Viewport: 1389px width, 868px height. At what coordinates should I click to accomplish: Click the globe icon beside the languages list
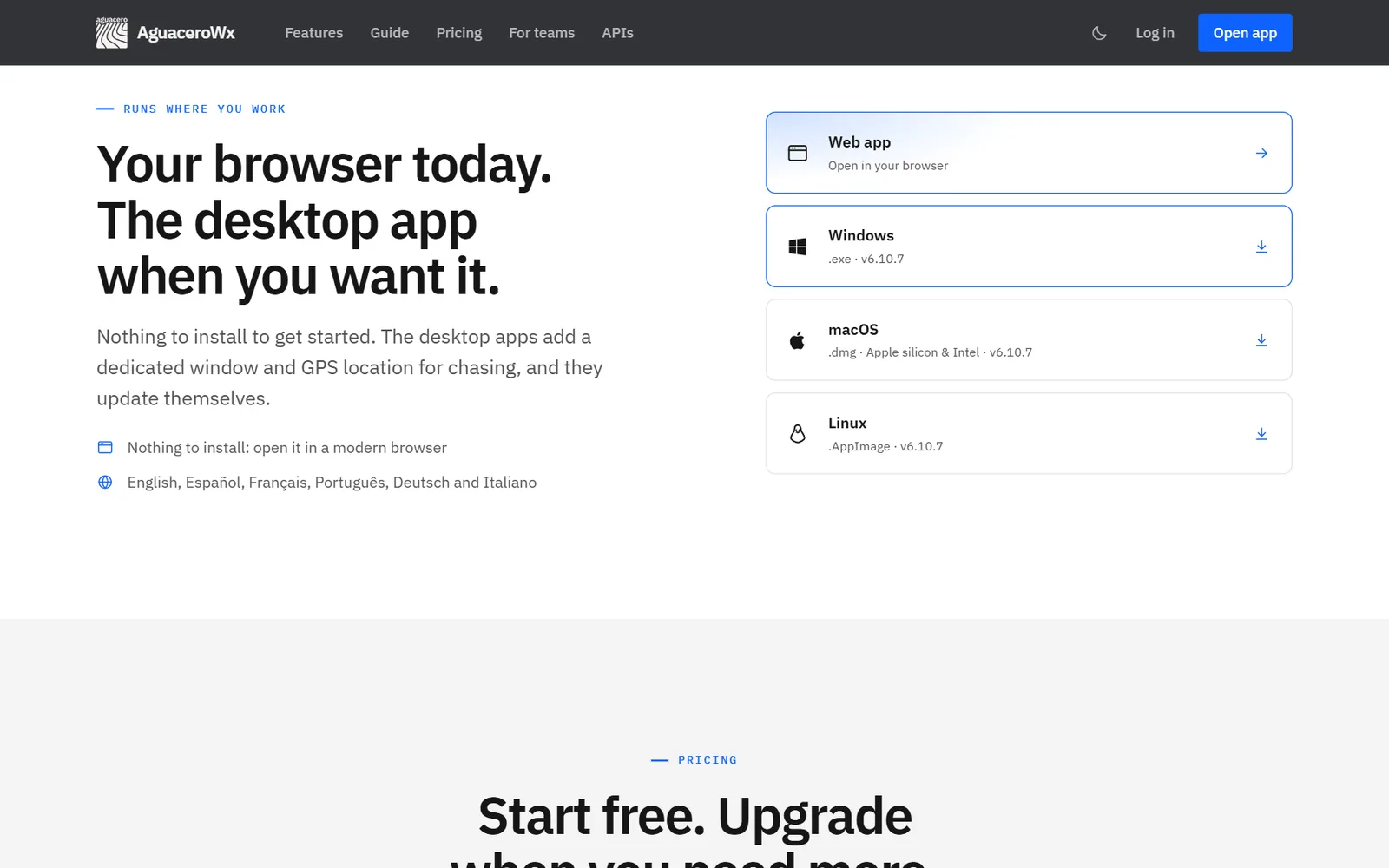[x=105, y=482]
